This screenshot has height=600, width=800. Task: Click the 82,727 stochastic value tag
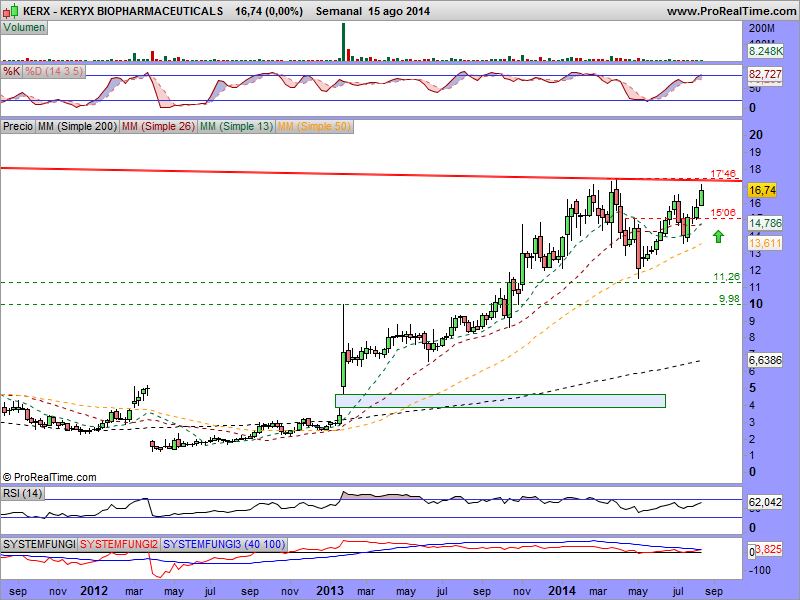tap(765, 74)
